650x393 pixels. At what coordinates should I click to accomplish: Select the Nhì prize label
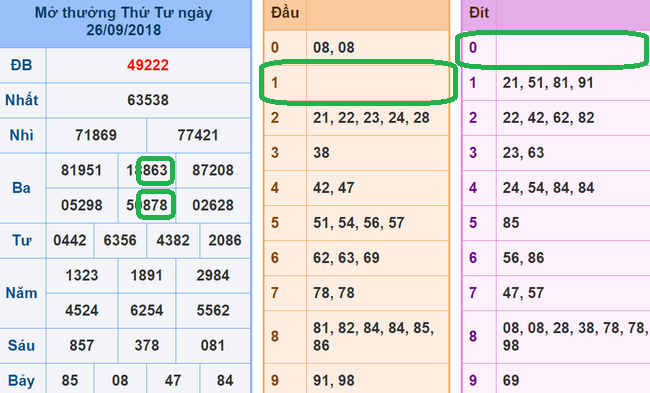[22, 135]
